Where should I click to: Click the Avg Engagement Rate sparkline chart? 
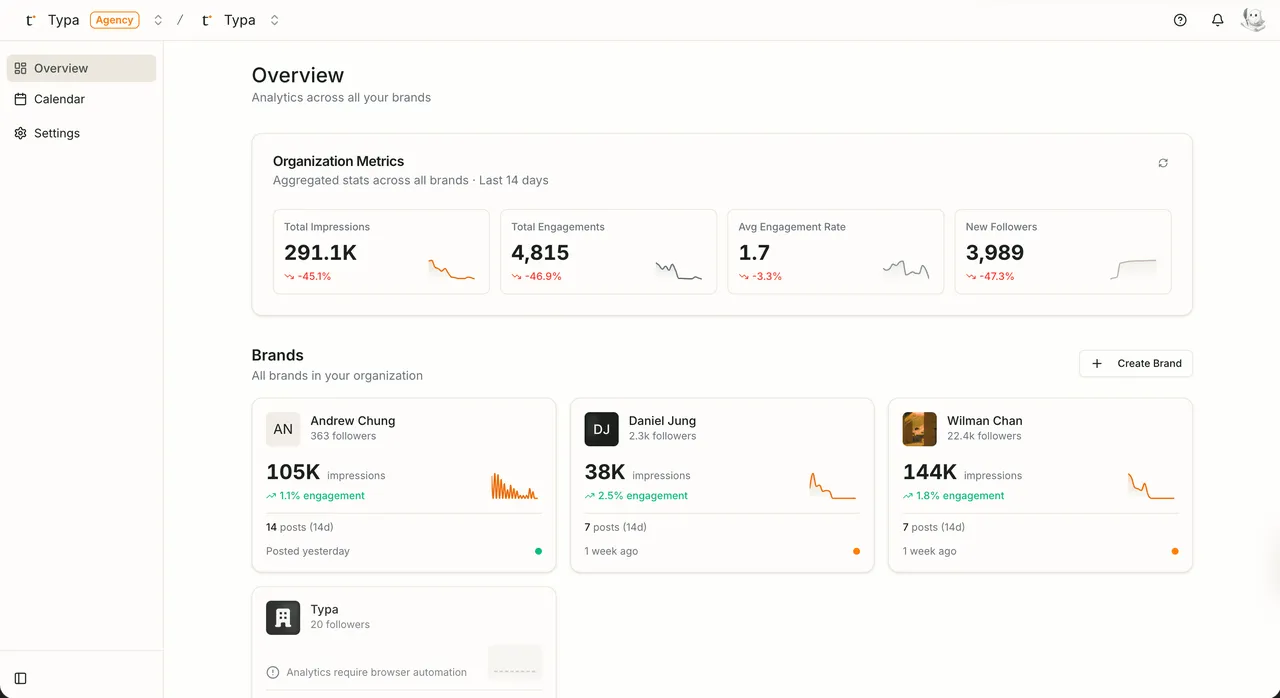906,269
